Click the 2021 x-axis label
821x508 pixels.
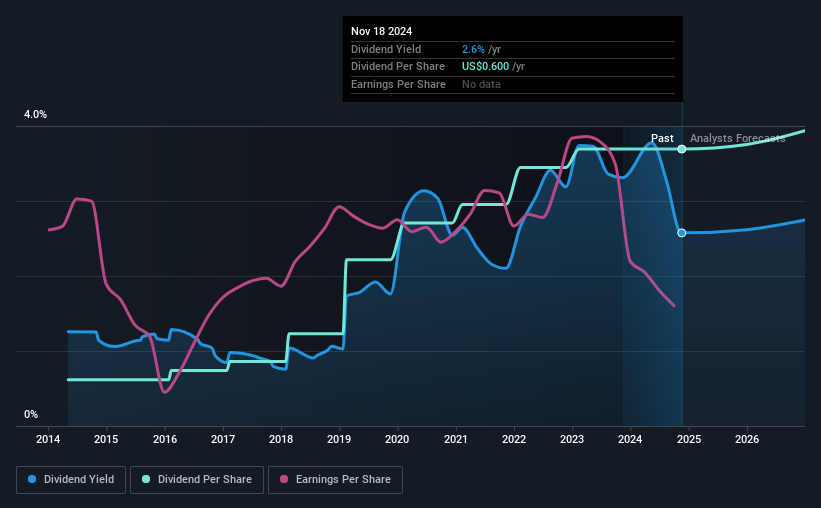coord(456,439)
